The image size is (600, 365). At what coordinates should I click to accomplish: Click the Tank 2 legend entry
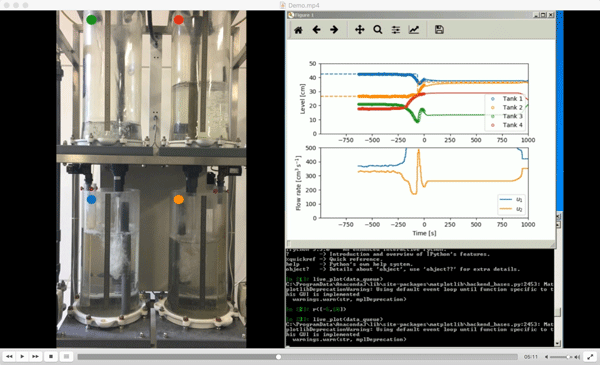pyautogui.click(x=506, y=108)
